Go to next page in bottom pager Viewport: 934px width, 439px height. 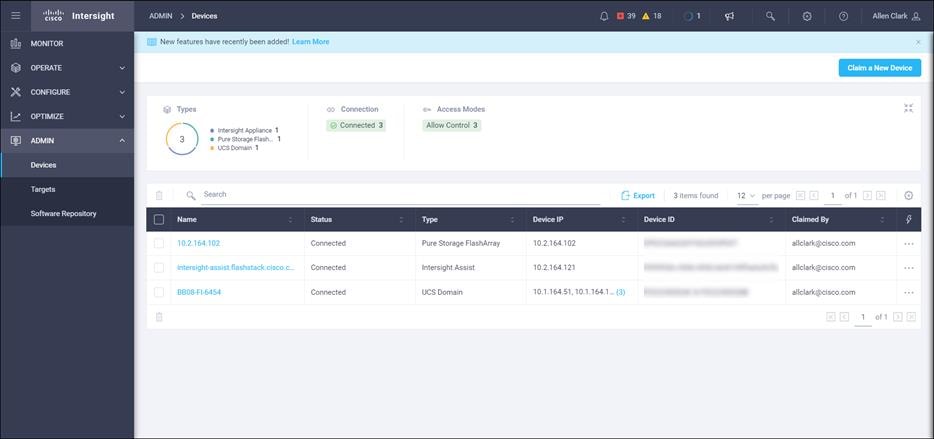coord(898,317)
